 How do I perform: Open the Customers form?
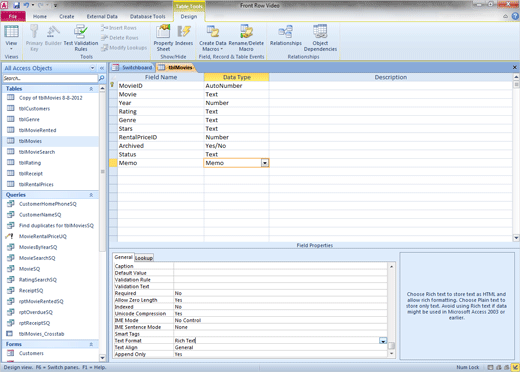pyautogui.click(x=31, y=353)
